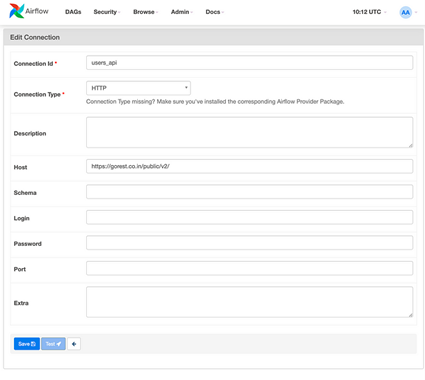Open the Admin menu
Viewport: 425px width, 380px height.
[x=182, y=12]
